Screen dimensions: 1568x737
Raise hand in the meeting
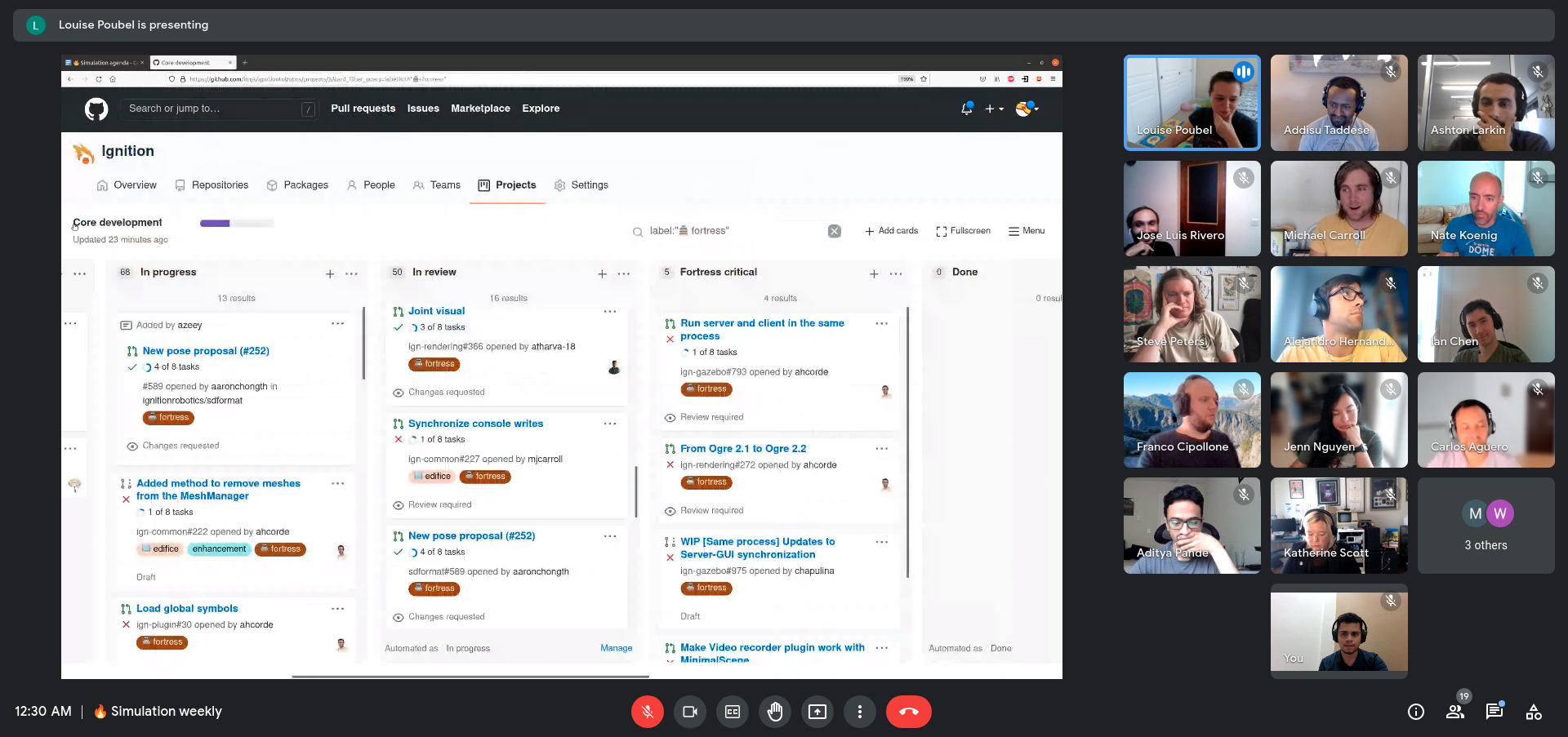[775, 712]
